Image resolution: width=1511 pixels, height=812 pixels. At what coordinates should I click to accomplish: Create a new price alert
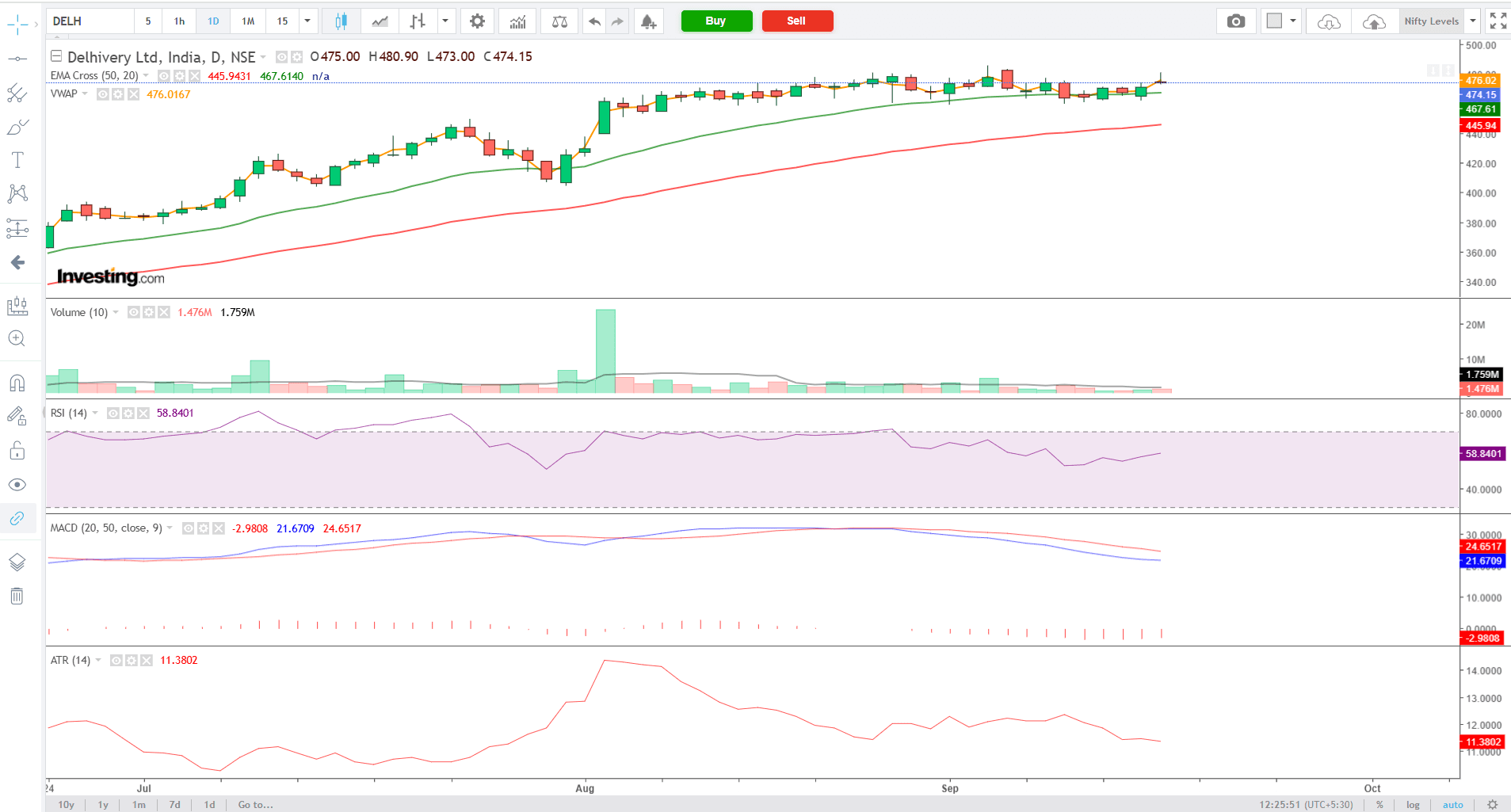pyautogui.click(x=648, y=21)
